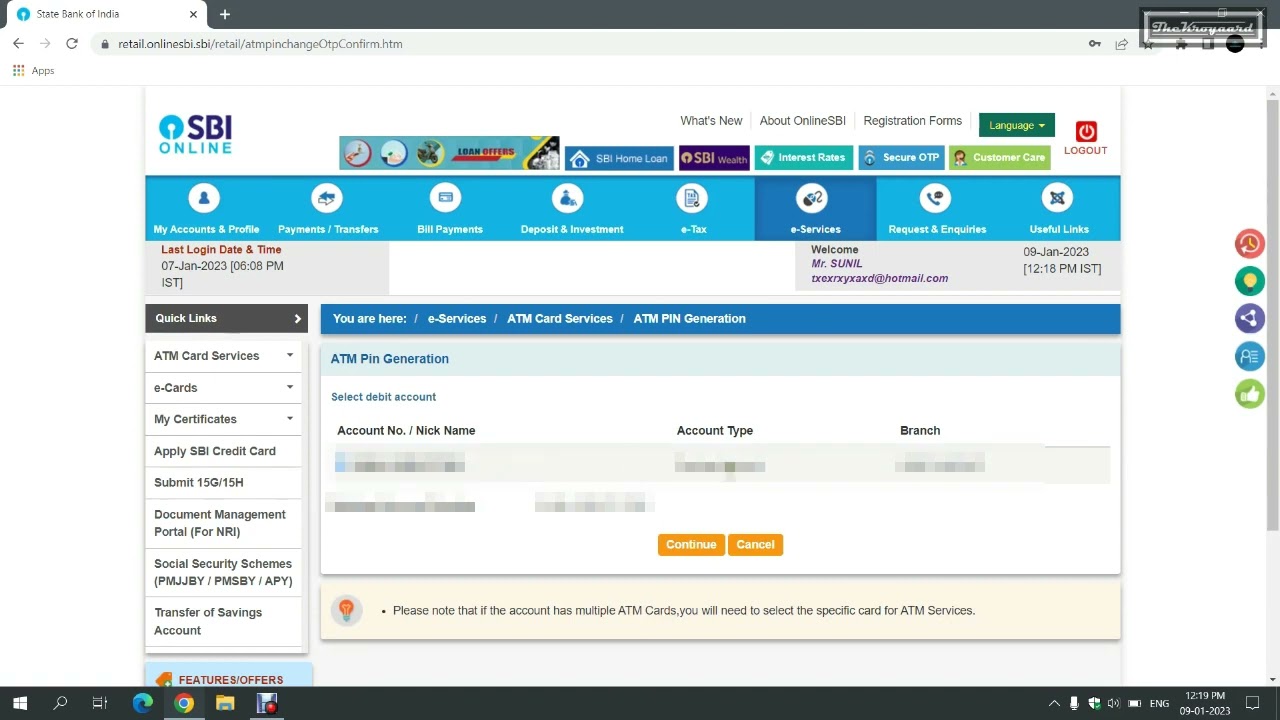Viewport: 1280px width, 720px height.
Task: Open e-Tax icon
Action: click(x=691, y=198)
